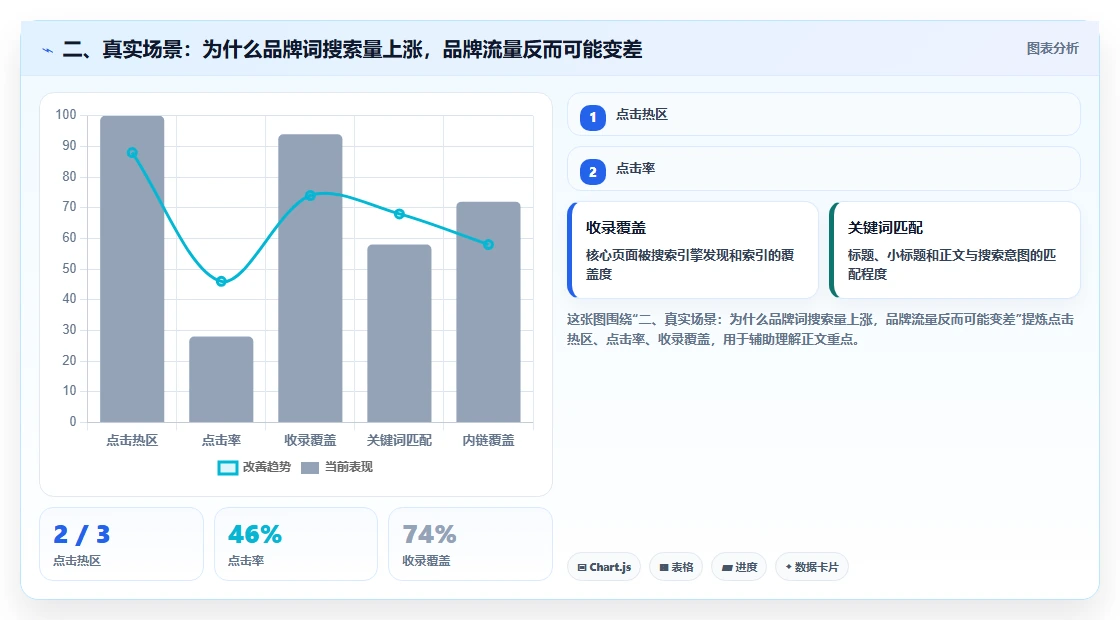Viewport: 1120px width, 620px height.
Task: Click the blue number 2 badge
Action: coord(593,171)
